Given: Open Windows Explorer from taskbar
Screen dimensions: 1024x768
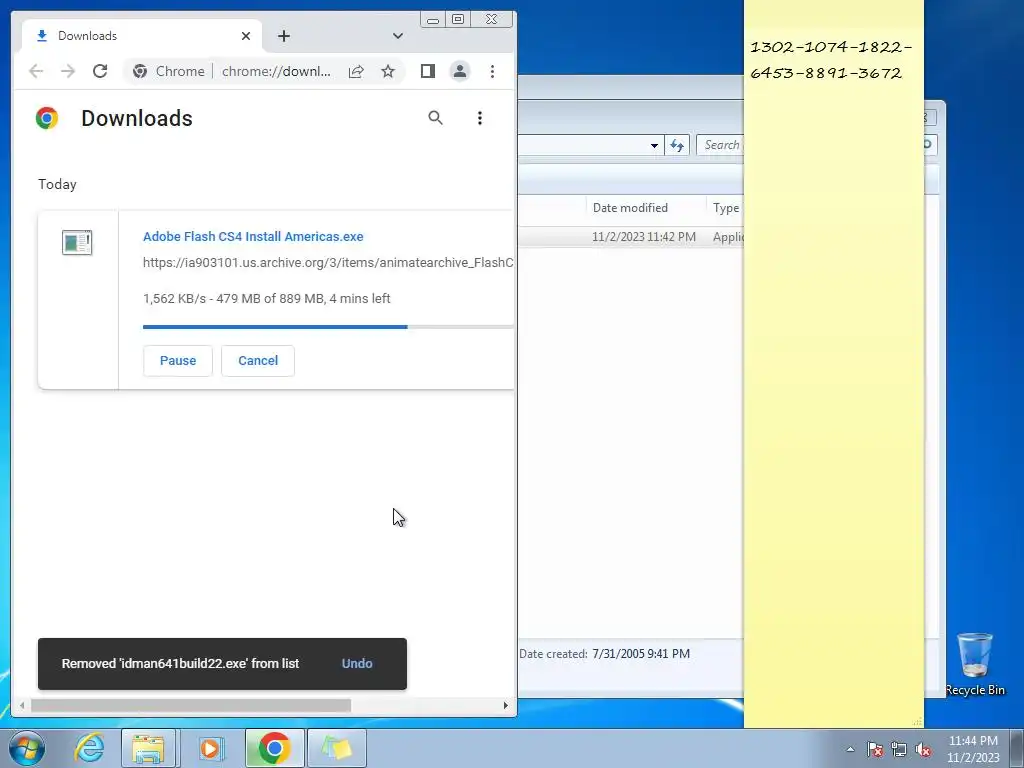Looking at the screenshot, I should (148, 748).
